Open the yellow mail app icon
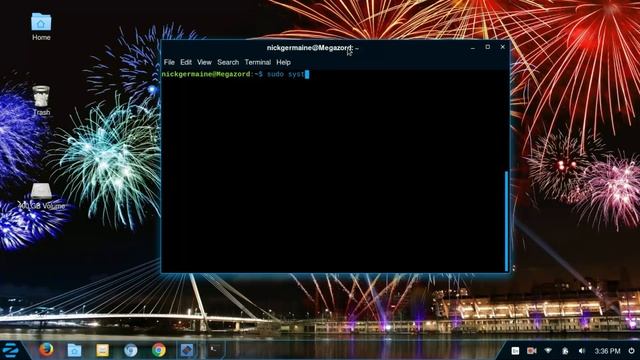This screenshot has width=640, height=360. [102, 350]
